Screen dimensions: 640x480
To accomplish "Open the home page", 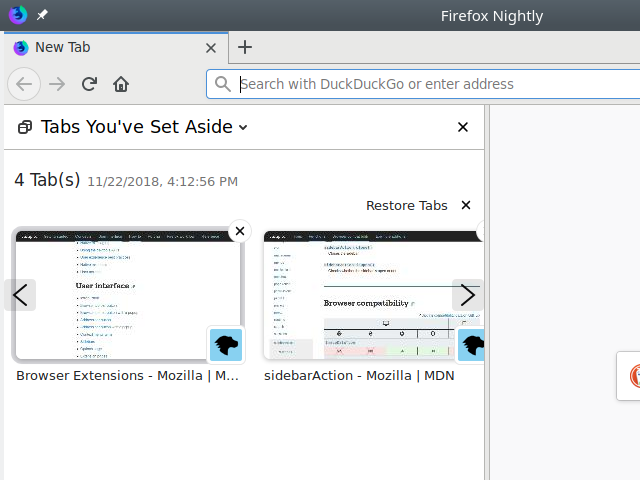I will tap(121, 84).
